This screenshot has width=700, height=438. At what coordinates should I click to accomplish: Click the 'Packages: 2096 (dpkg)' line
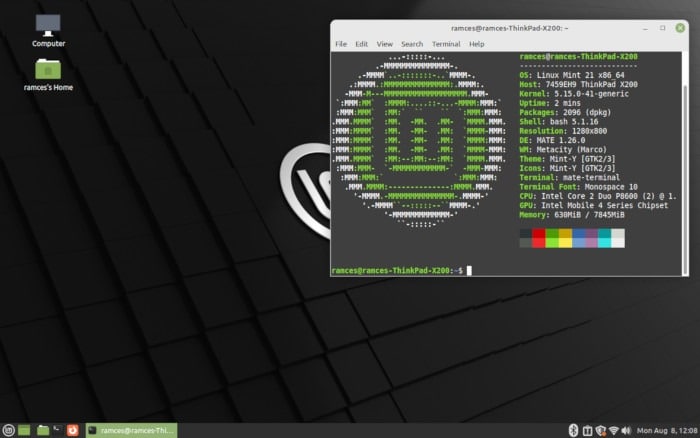pos(565,113)
